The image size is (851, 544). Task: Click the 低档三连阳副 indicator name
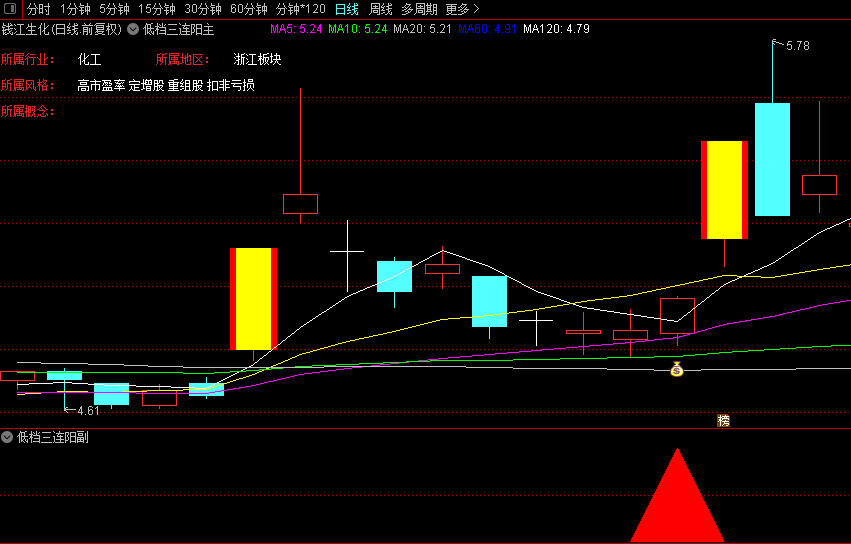53,437
